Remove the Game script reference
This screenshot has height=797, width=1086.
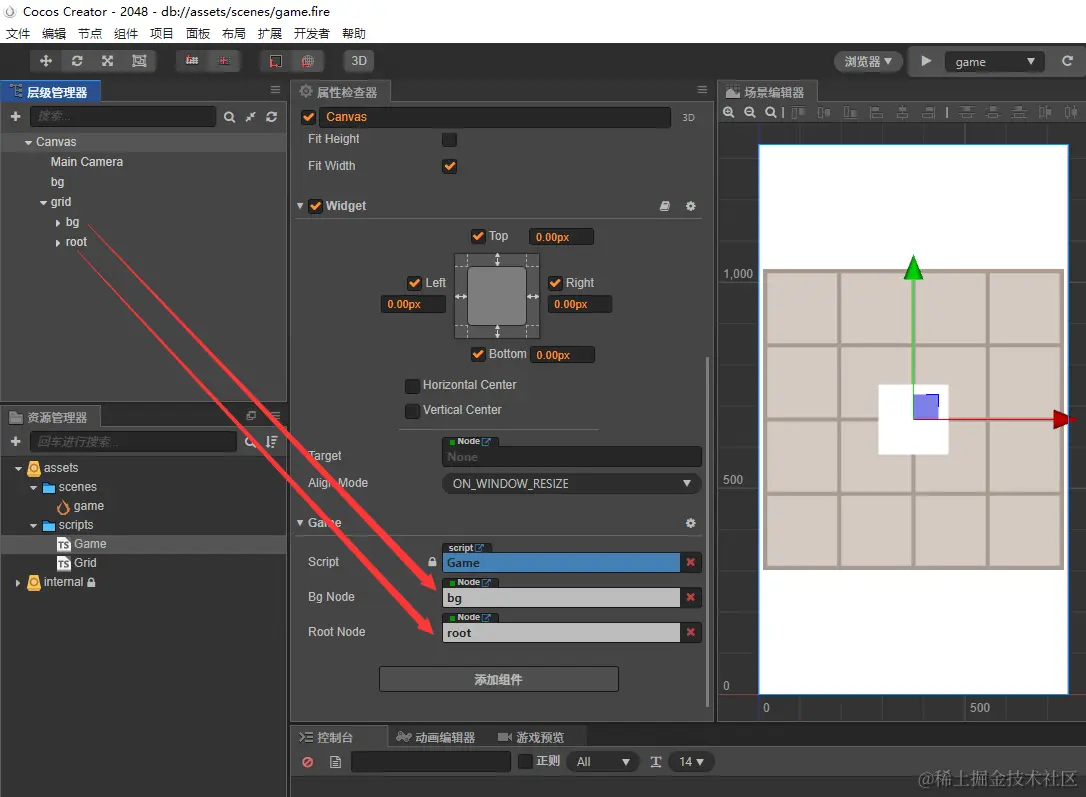[x=691, y=562]
